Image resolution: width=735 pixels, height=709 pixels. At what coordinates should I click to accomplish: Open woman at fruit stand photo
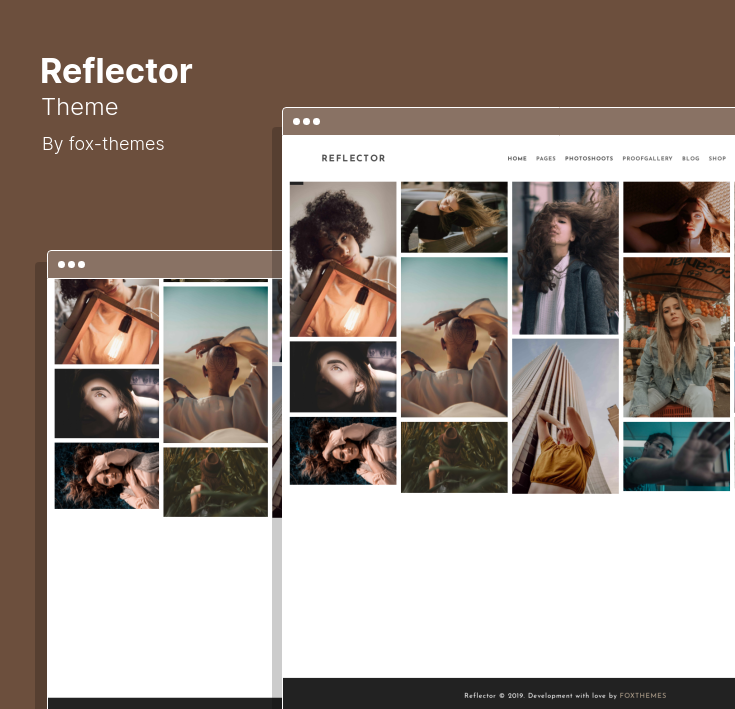point(676,337)
